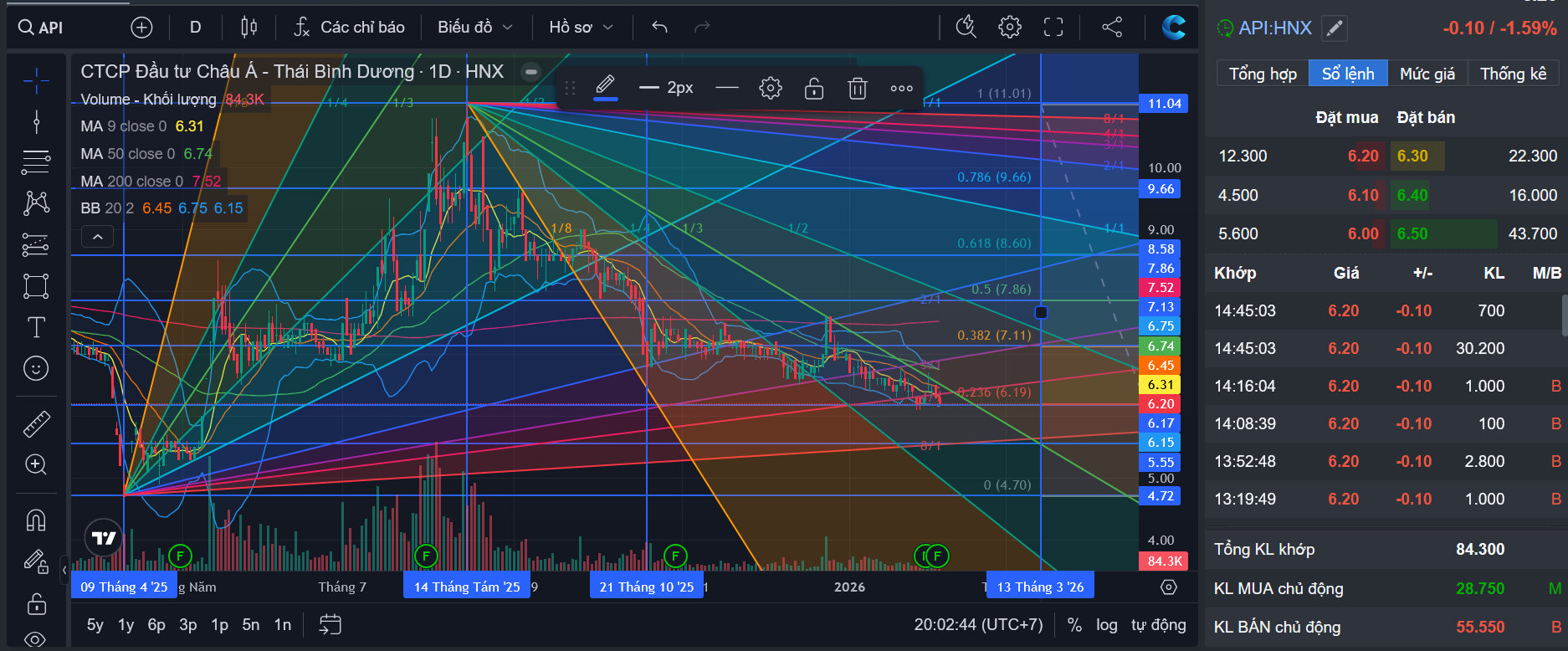Open emoji icons tool

[36, 368]
